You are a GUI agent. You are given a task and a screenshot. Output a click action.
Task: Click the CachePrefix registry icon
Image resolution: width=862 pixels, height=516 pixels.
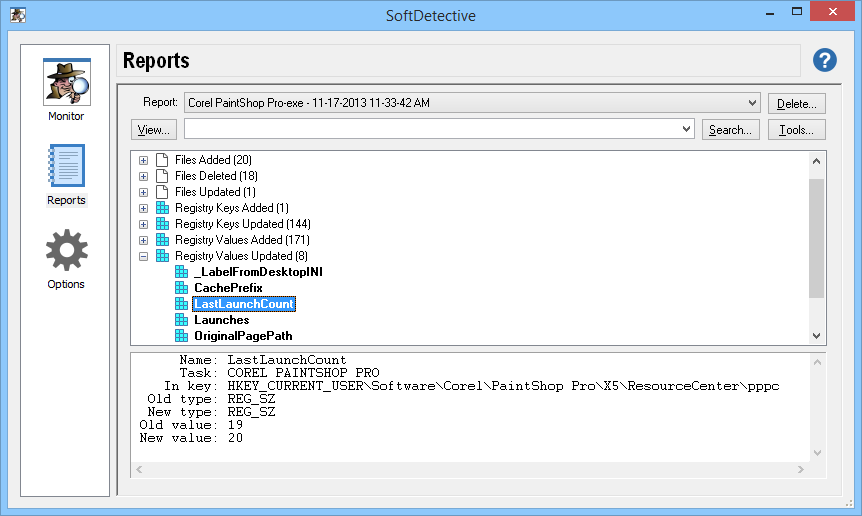(x=181, y=288)
